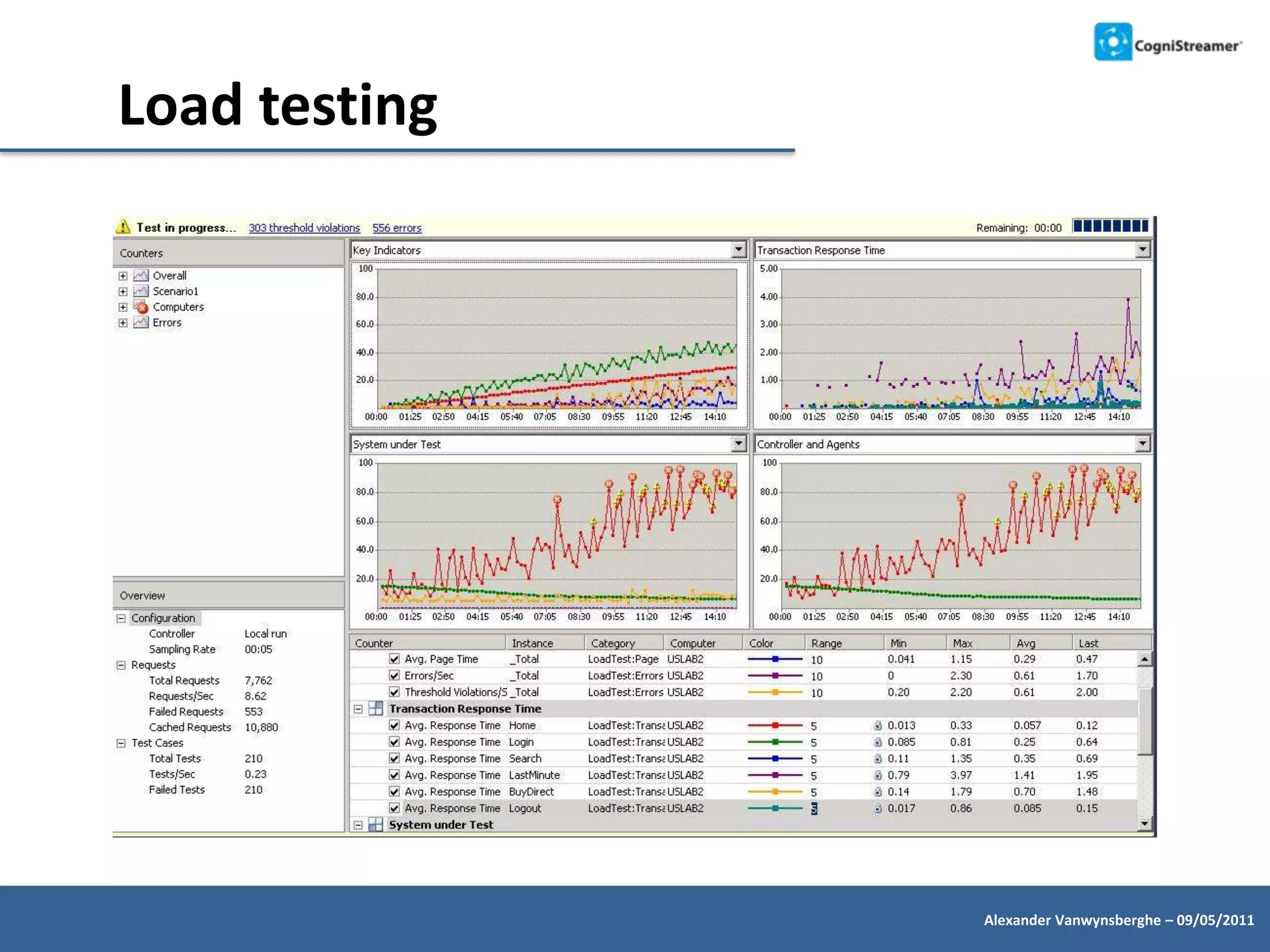The width and height of the screenshot is (1270, 952).
Task: Toggle the Errors/Sec counter checkbox
Action: [394, 676]
